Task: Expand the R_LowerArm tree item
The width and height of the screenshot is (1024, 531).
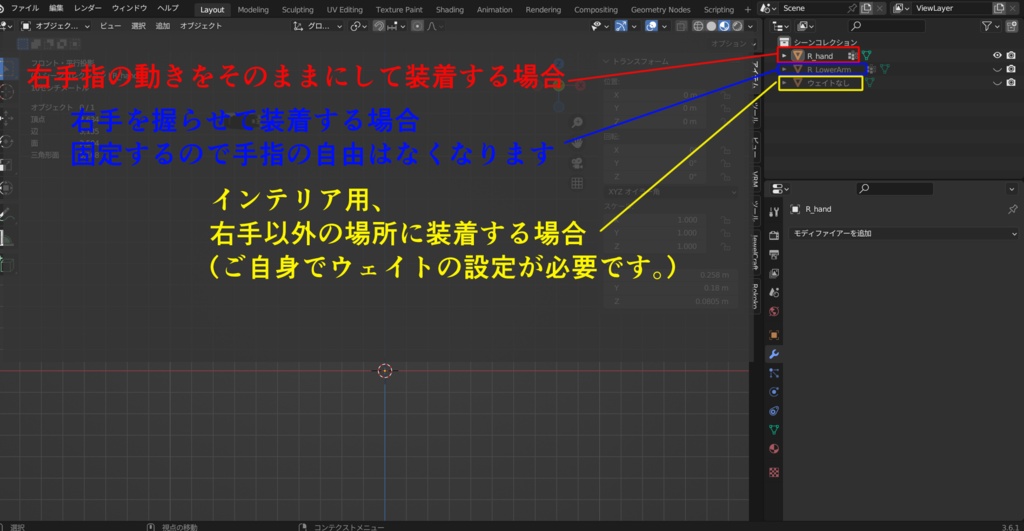Action: tap(784, 69)
